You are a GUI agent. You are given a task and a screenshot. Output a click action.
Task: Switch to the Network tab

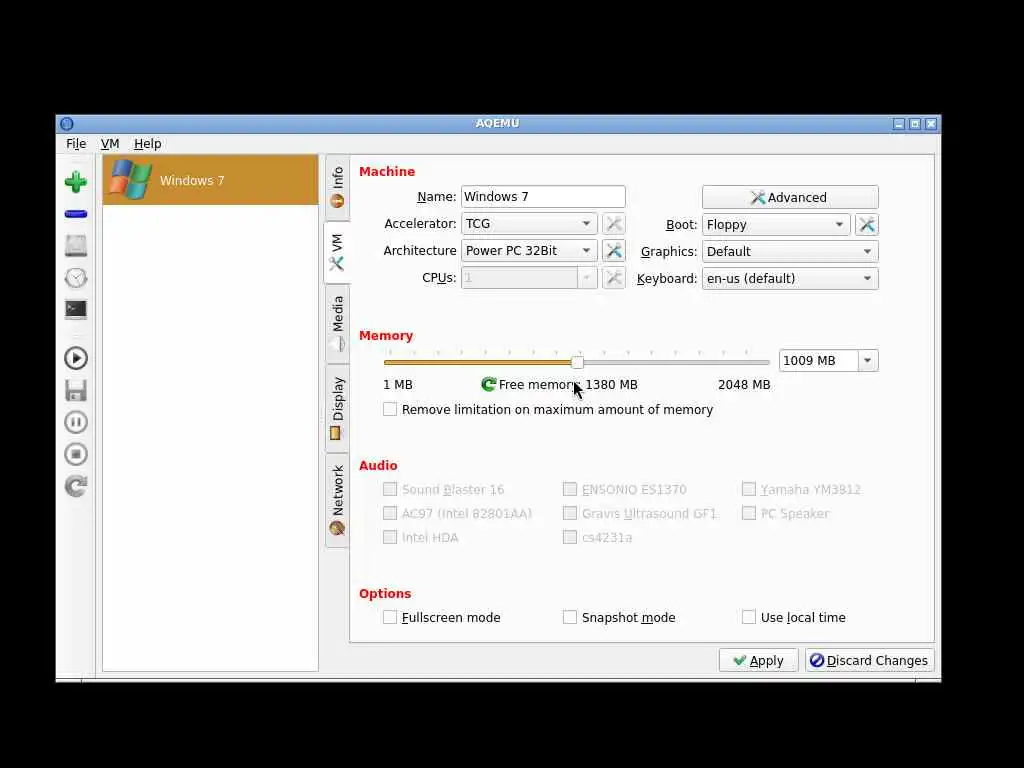[337, 500]
